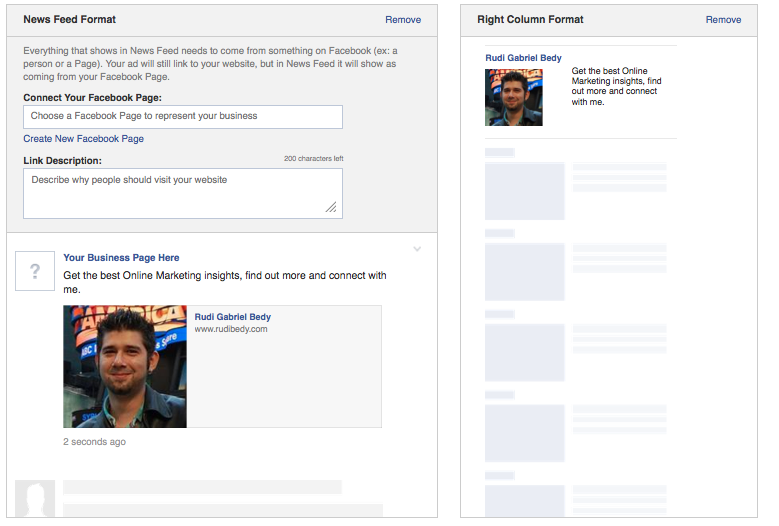Open Rudi Gabriel Bedy title in News Feed ad
This screenshot has height=526, width=779.
click(x=232, y=317)
